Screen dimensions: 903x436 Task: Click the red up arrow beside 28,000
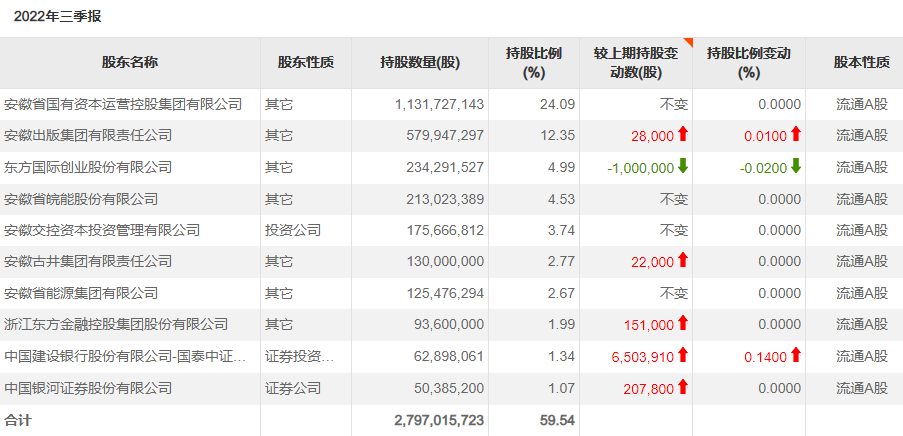(683, 135)
